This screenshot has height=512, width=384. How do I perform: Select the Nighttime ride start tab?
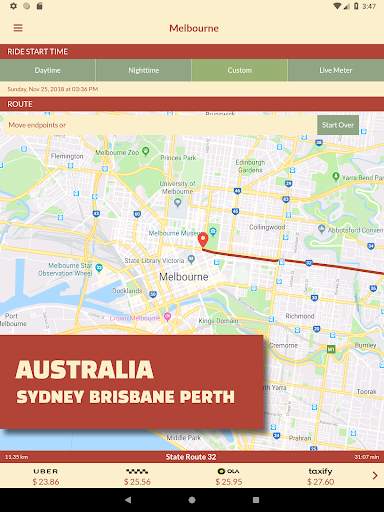144,70
